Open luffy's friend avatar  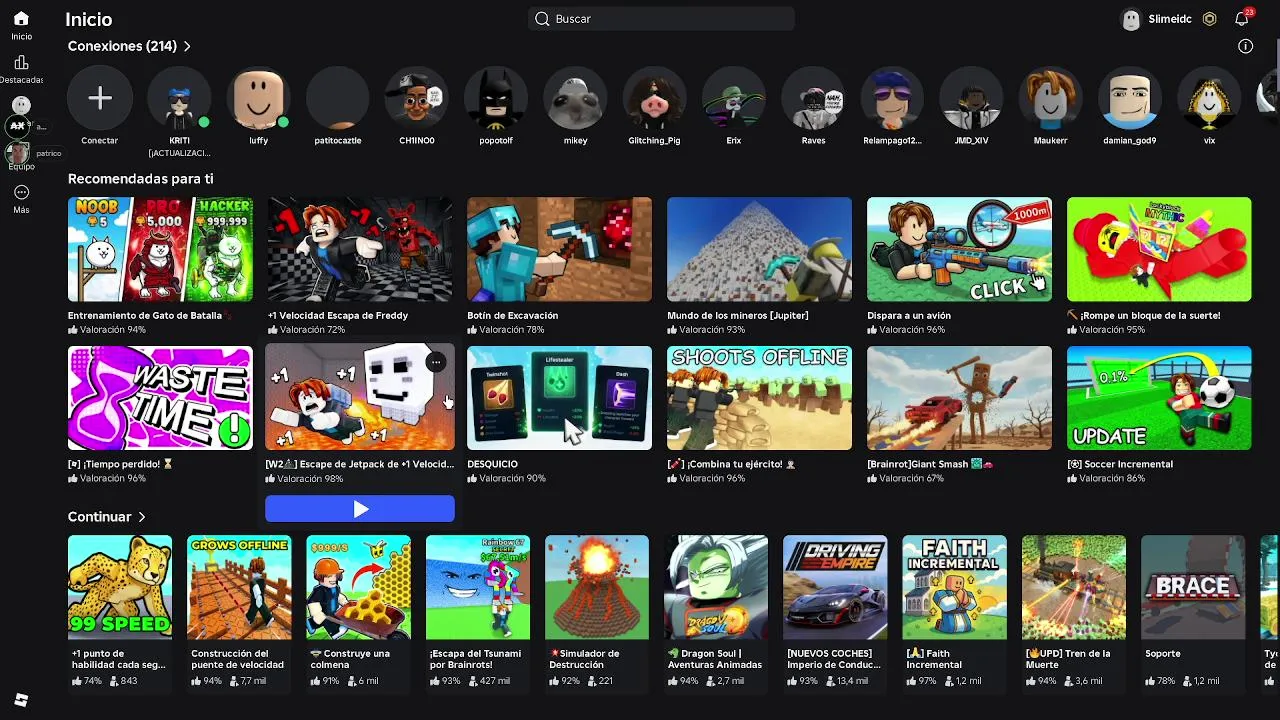pyautogui.click(x=259, y=98)
